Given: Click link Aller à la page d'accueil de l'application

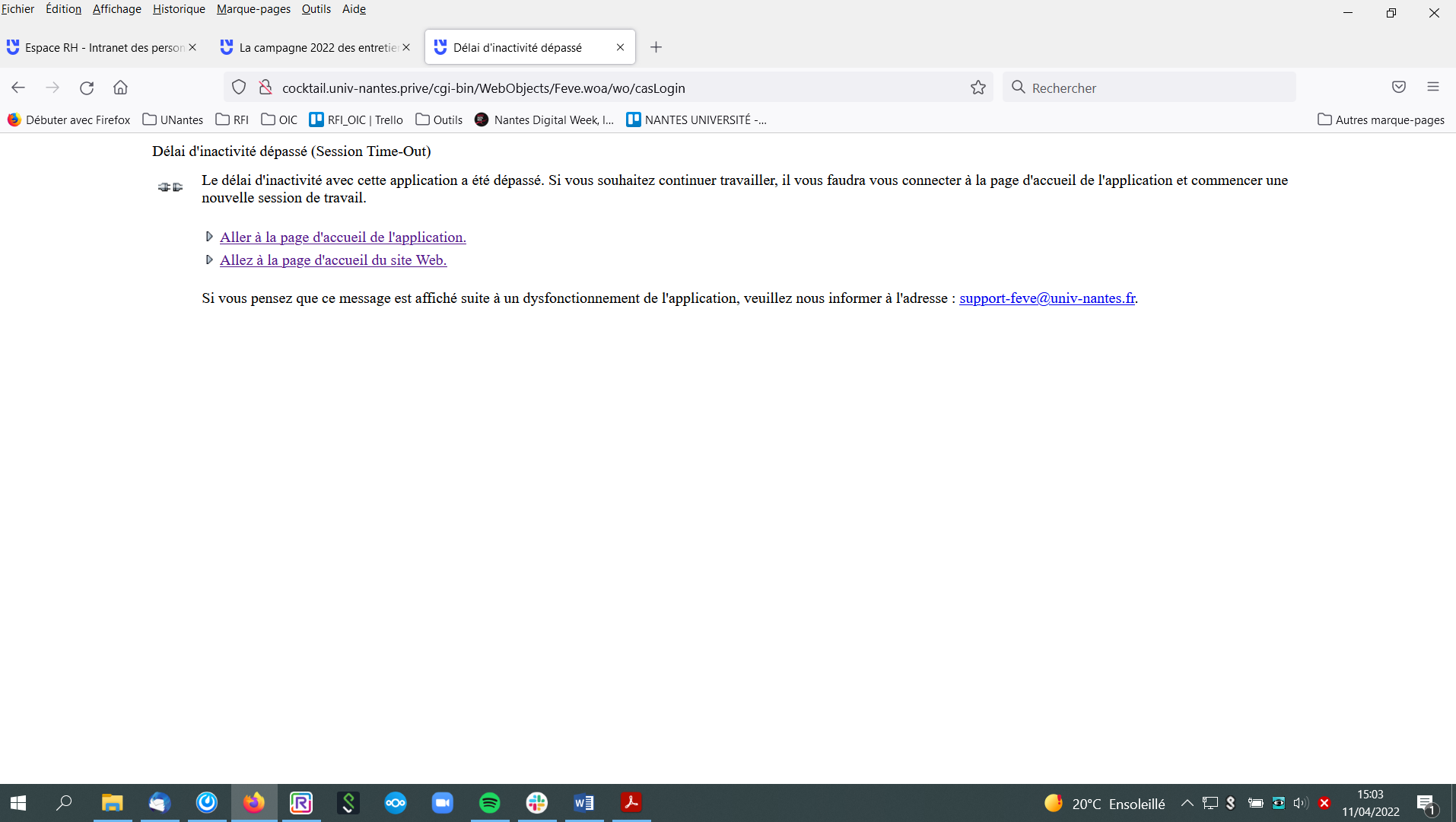Looking at the screenshot, I should tap(342, 237).
